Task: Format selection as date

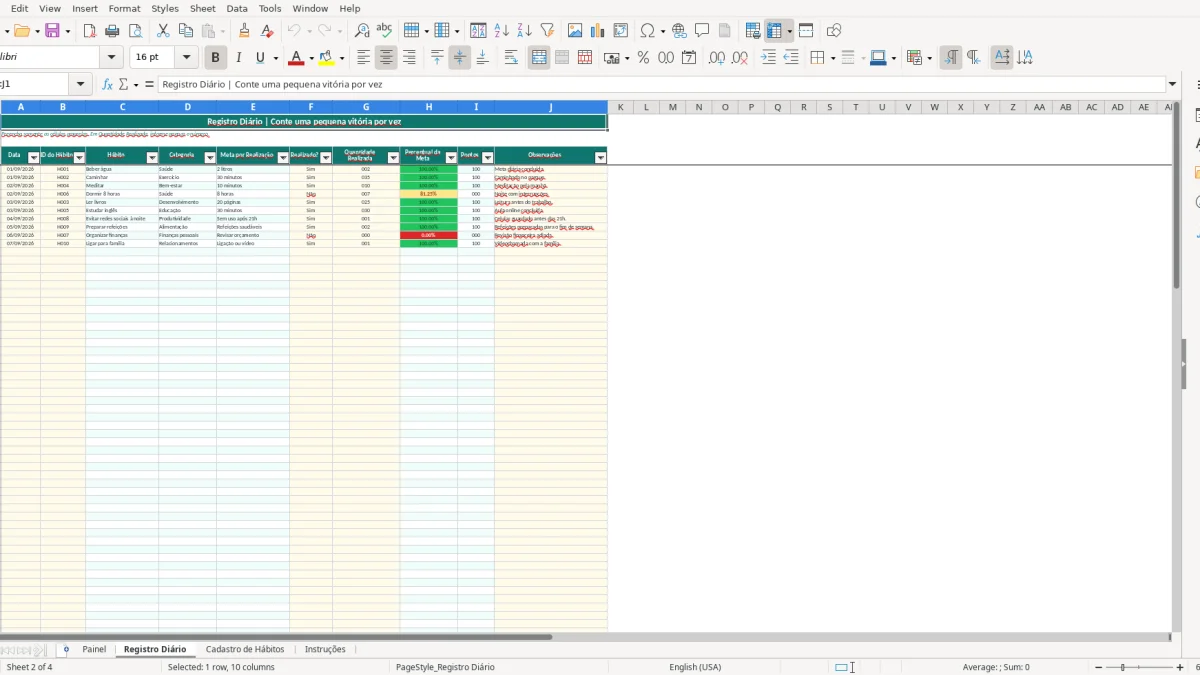Action: pos(689,58)
